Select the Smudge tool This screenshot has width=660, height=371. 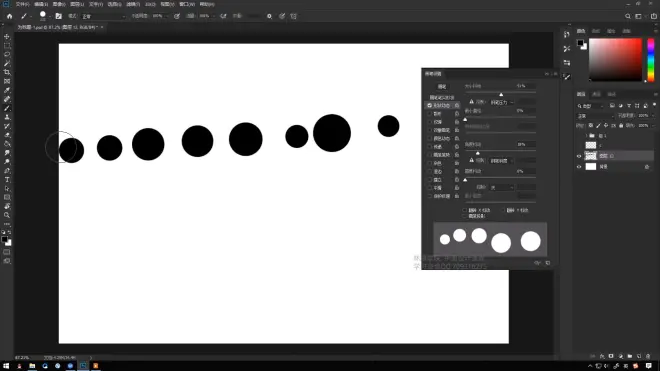coord(7,152)
